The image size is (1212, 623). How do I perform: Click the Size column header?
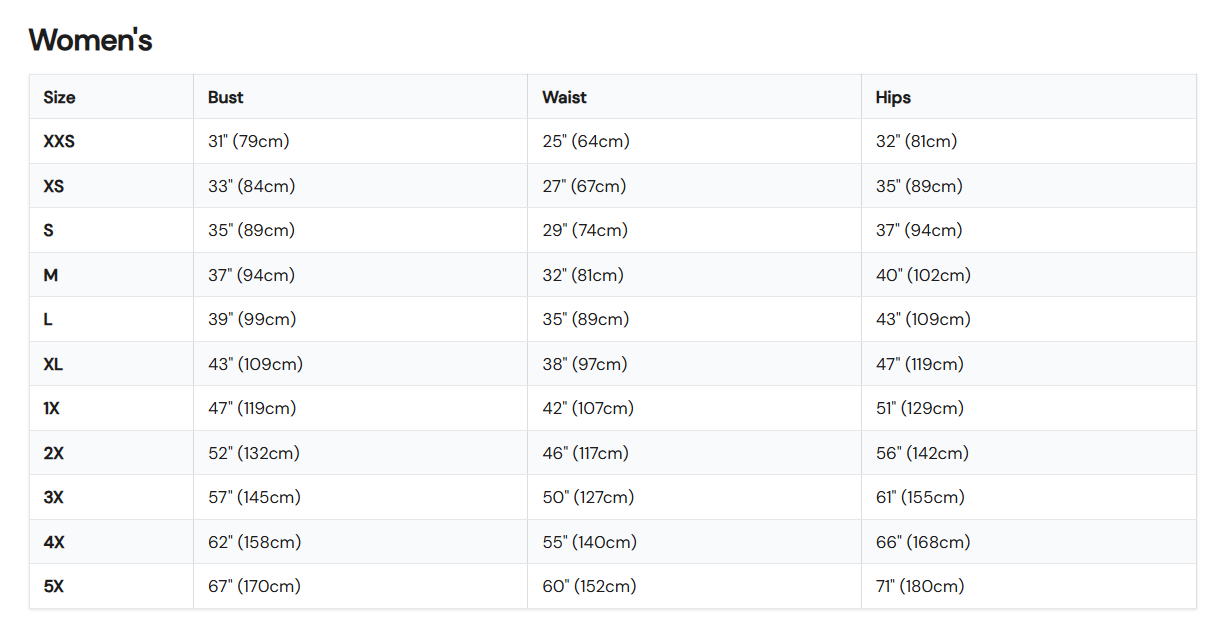tap(59, 97)
